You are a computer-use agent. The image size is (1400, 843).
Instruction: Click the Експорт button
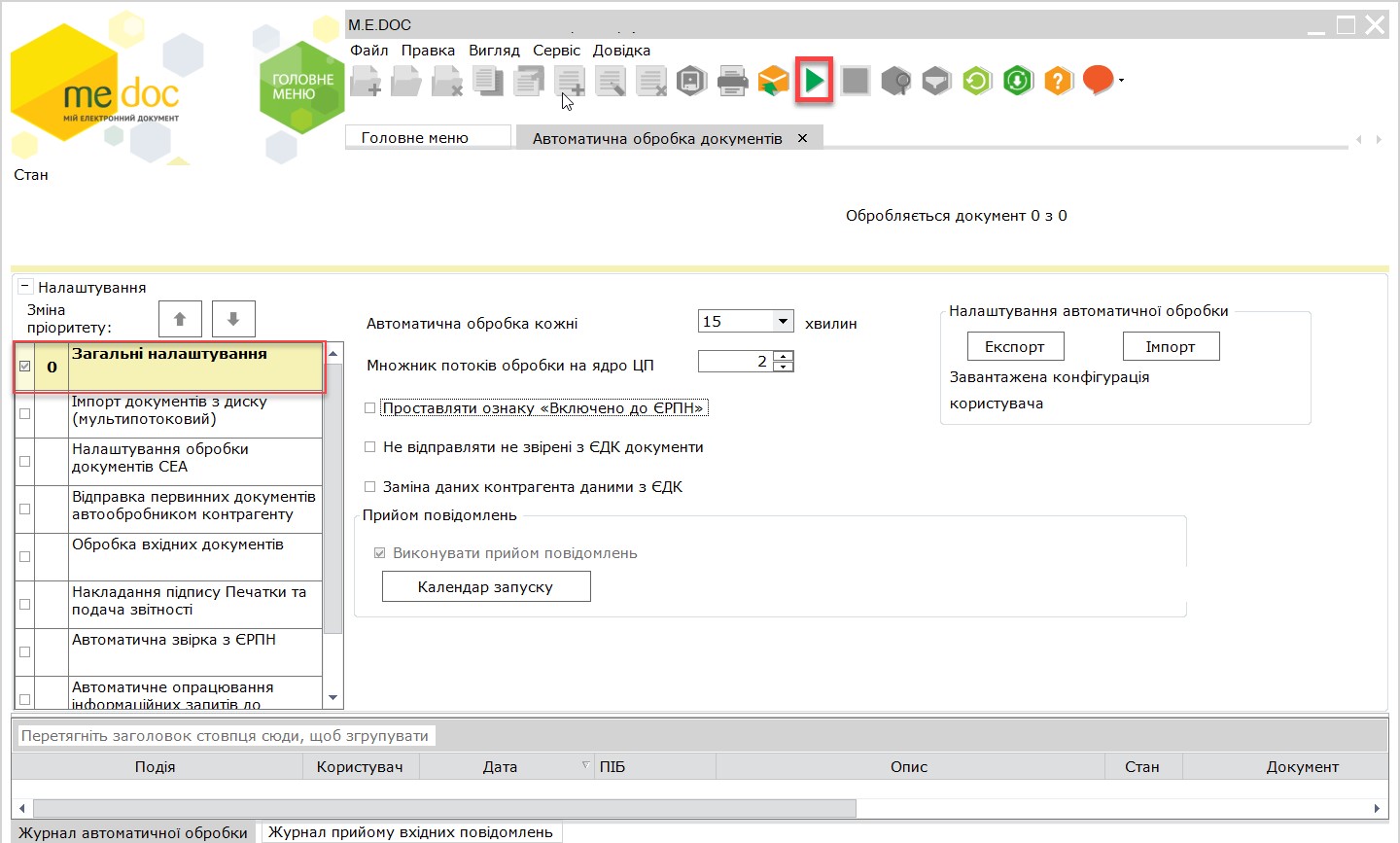(1015, 346)
